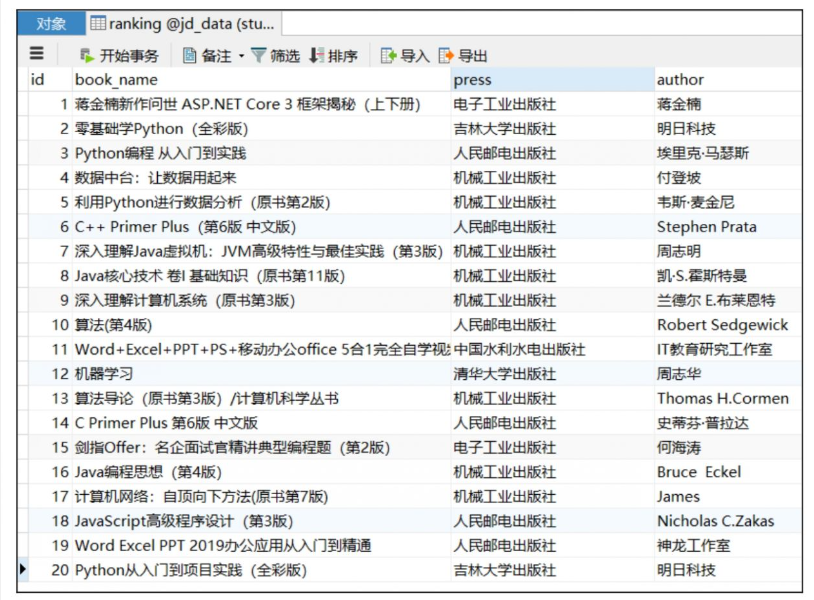Viewport: 814px width, 600px height.
Task: Select author cell IT教育研究工作室
Action: point(728,349)
